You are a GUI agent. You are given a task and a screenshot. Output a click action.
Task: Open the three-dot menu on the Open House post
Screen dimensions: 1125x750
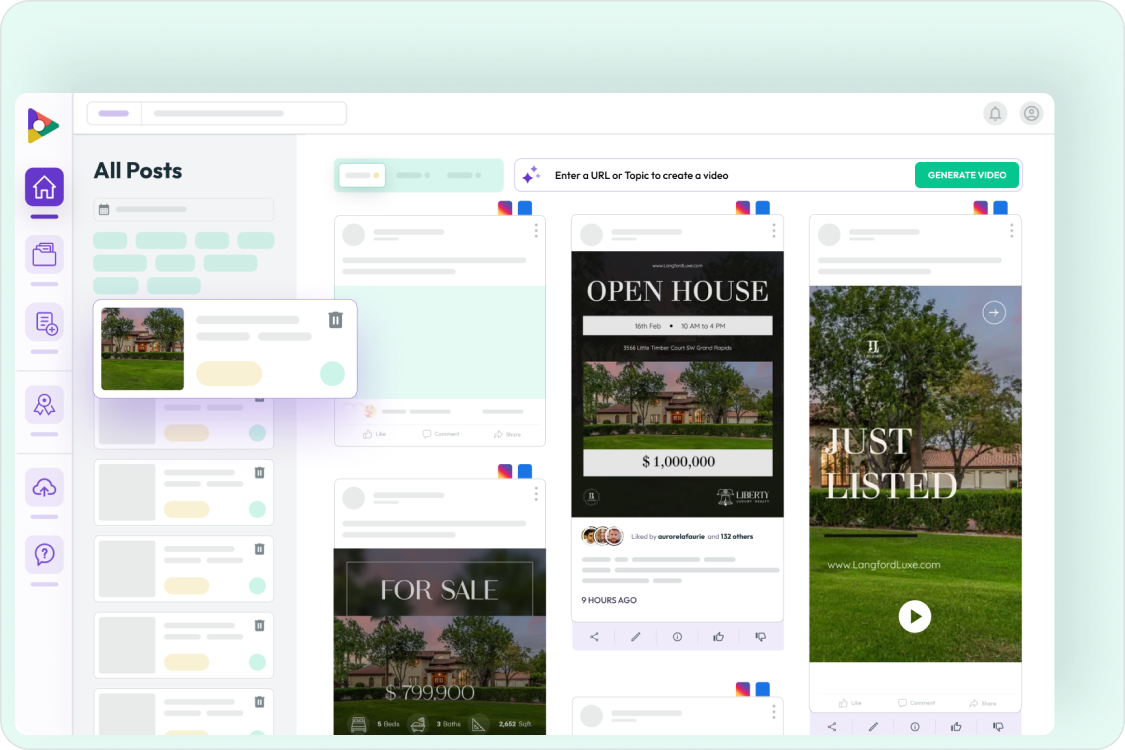(773, 231)
